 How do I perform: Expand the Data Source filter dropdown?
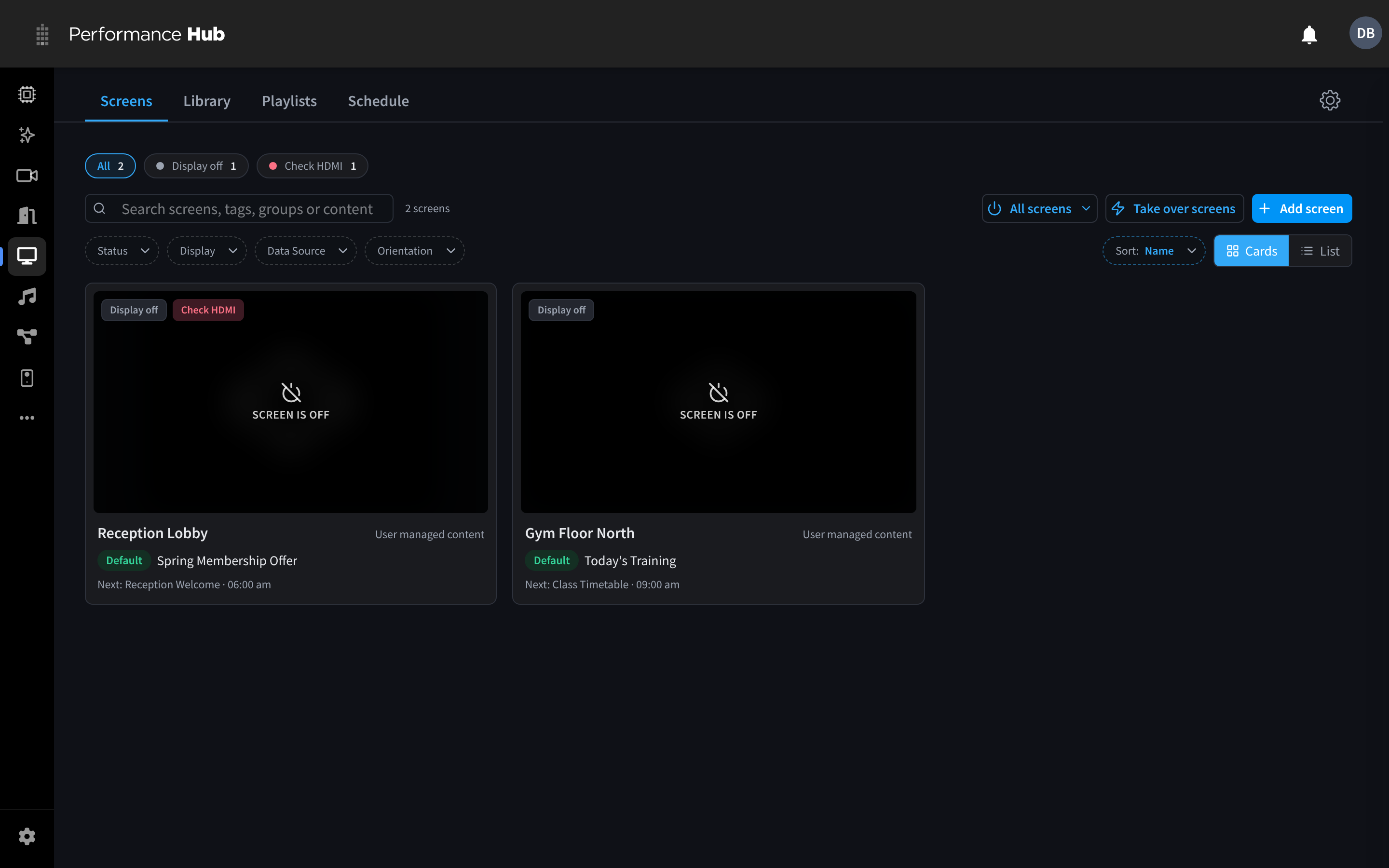click(306, 251)
